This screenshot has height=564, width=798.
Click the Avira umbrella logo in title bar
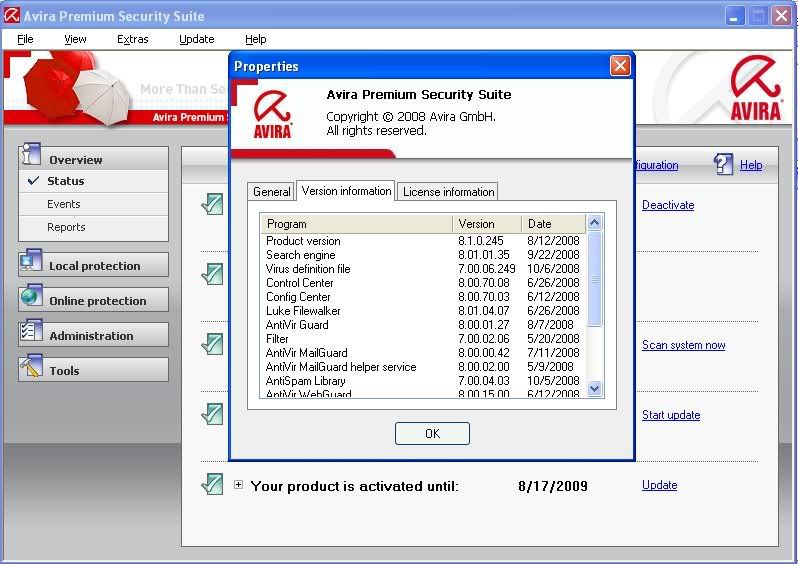pyautogui.click(x=12, y=16)
